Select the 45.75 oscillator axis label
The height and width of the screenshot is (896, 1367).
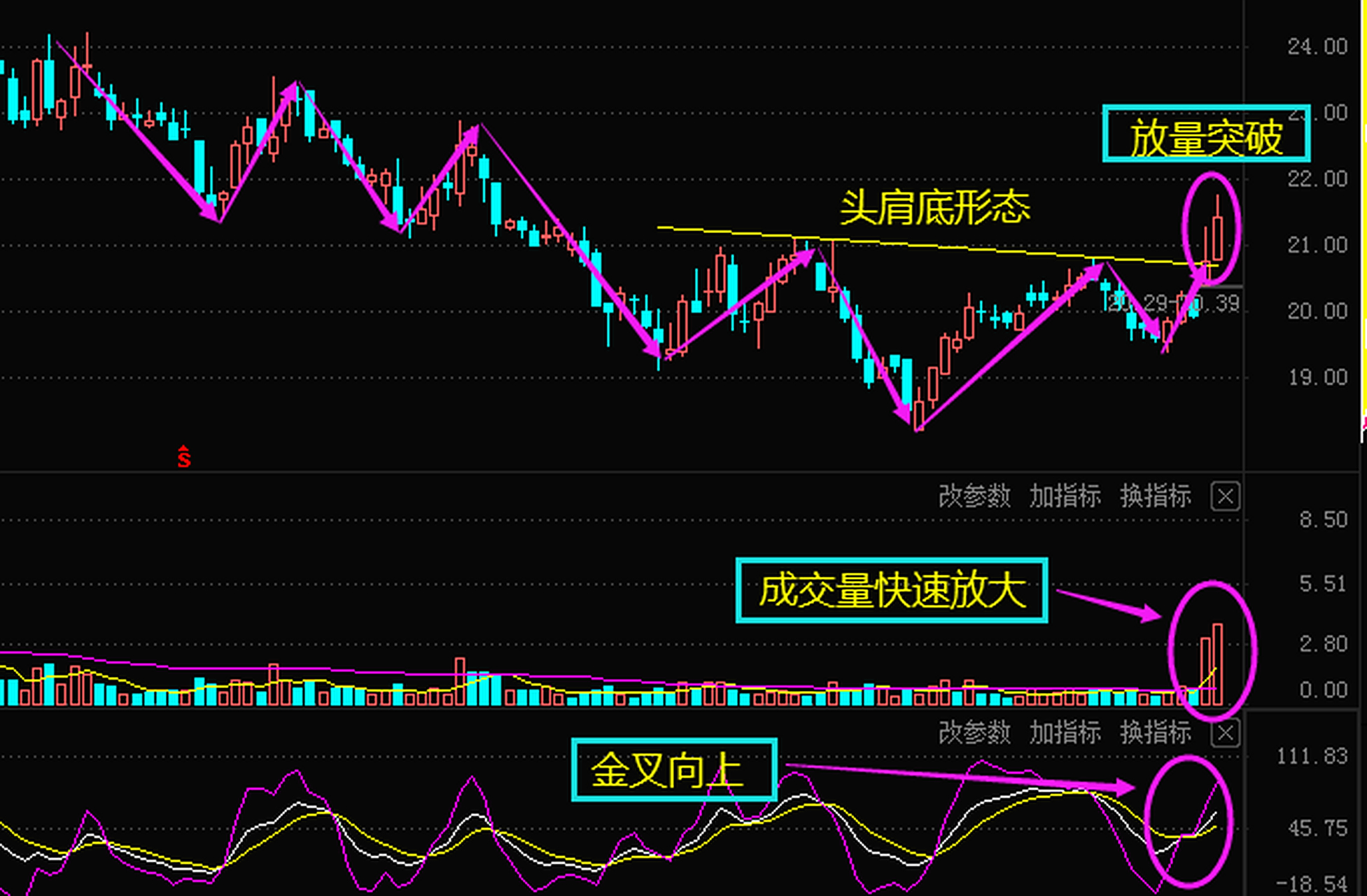(1317, 829)
